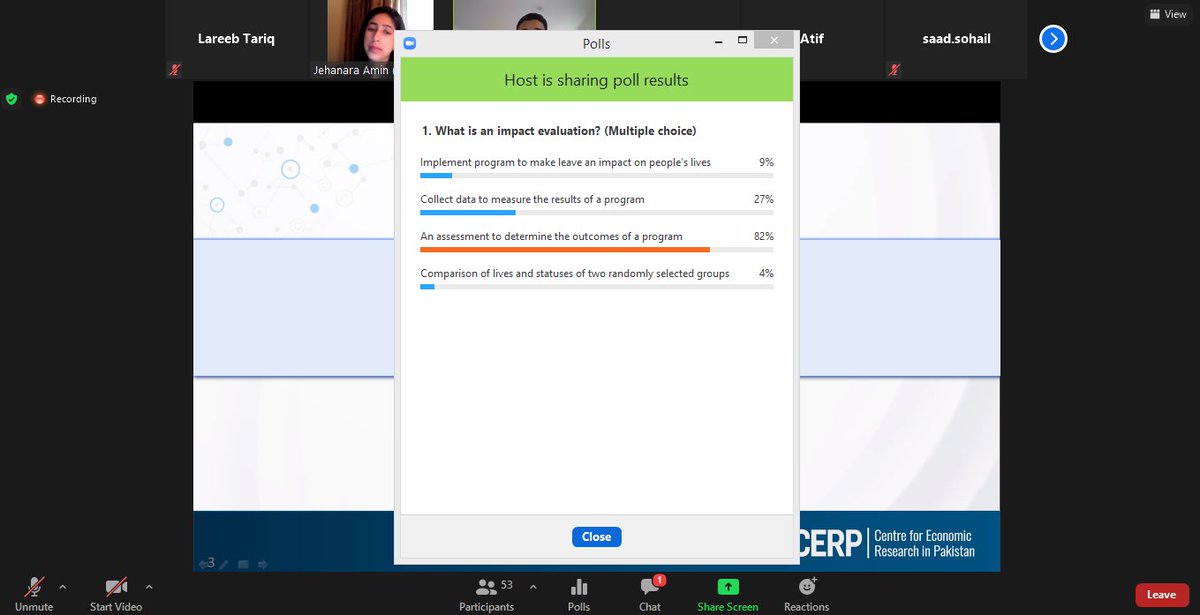Viewport: 1200px width, 615px height.
Task: Select 'Comparison of lives and statuses' option
Action: point(575,274)
